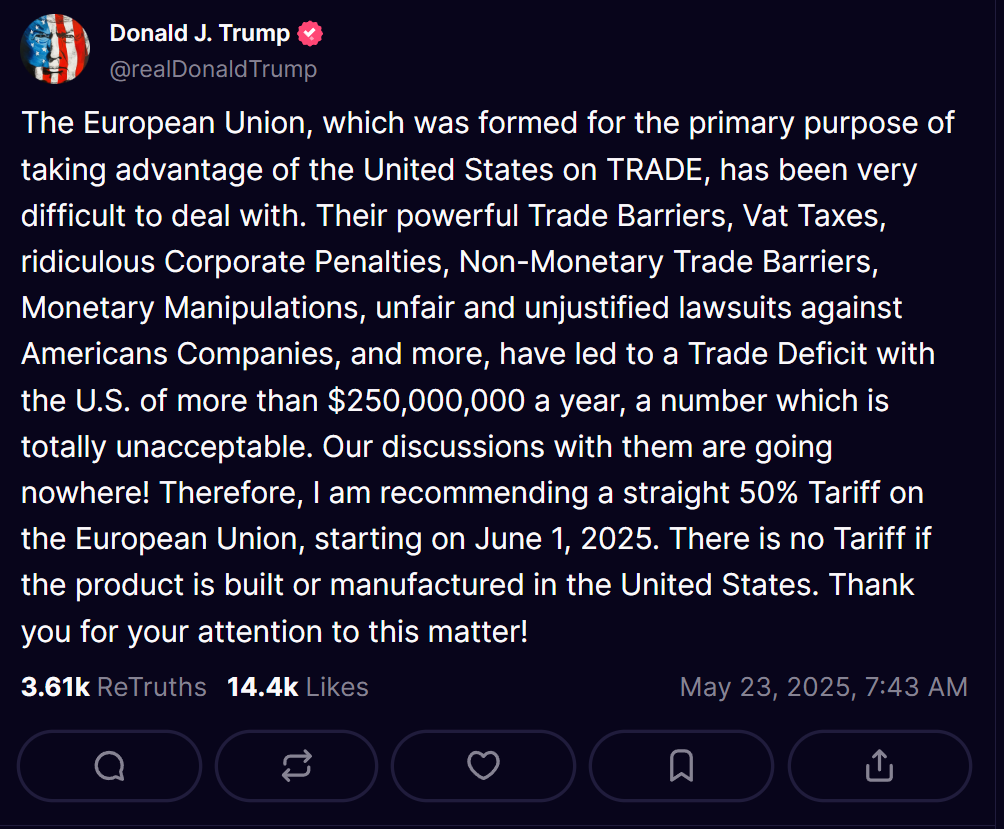Screen dimensions: 1004x829
Task: Click the "June 1, 2025" text in post
Action: coord(567,539)
